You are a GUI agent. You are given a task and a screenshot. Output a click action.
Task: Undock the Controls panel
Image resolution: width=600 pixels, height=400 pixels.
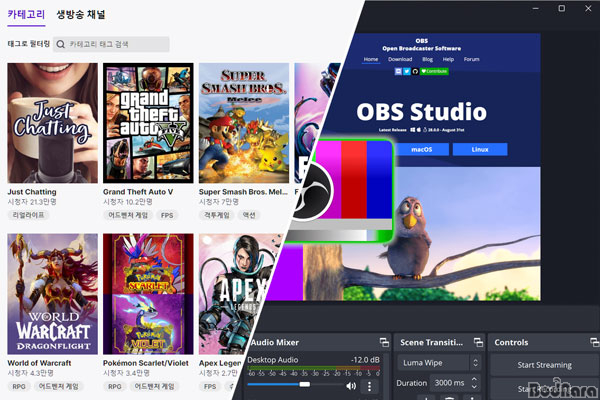coord(594,342)
